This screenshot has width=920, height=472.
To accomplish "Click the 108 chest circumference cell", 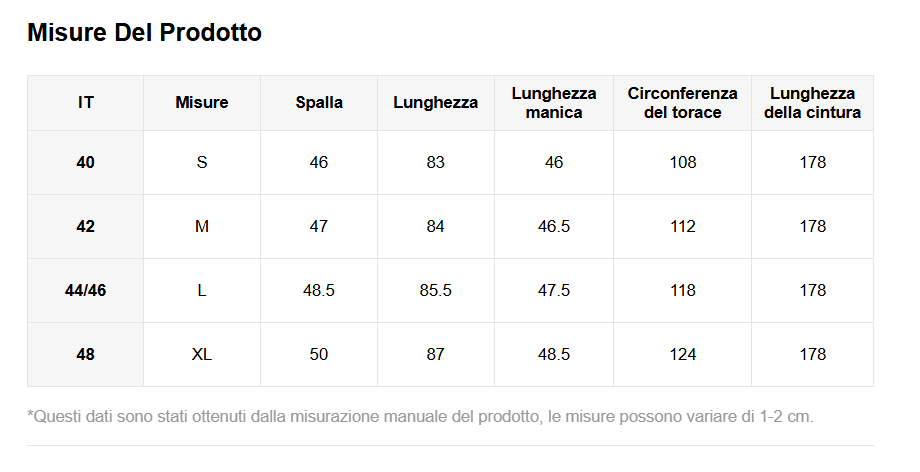I will pyautogui.click(x=683, y=162).
